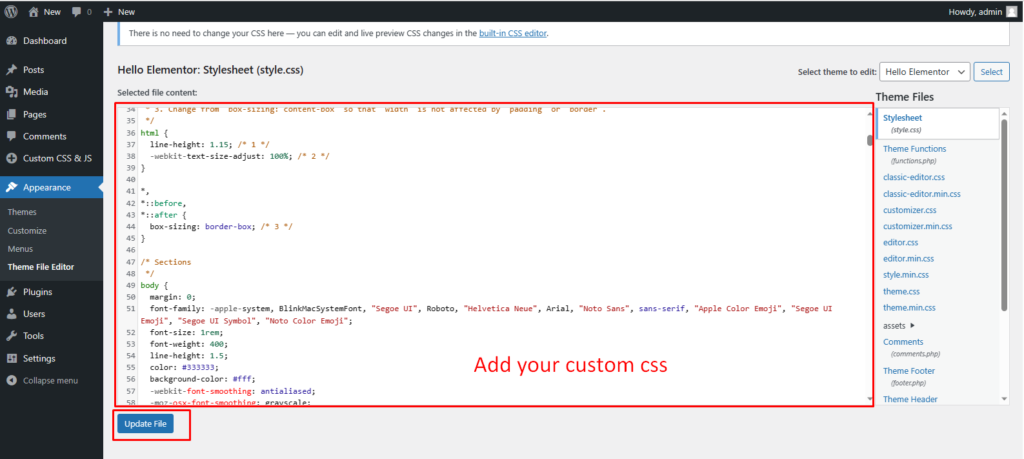Click the Collapse menu arrow icon
Screen dimensions: 1024x459
[x=11, y=381]
